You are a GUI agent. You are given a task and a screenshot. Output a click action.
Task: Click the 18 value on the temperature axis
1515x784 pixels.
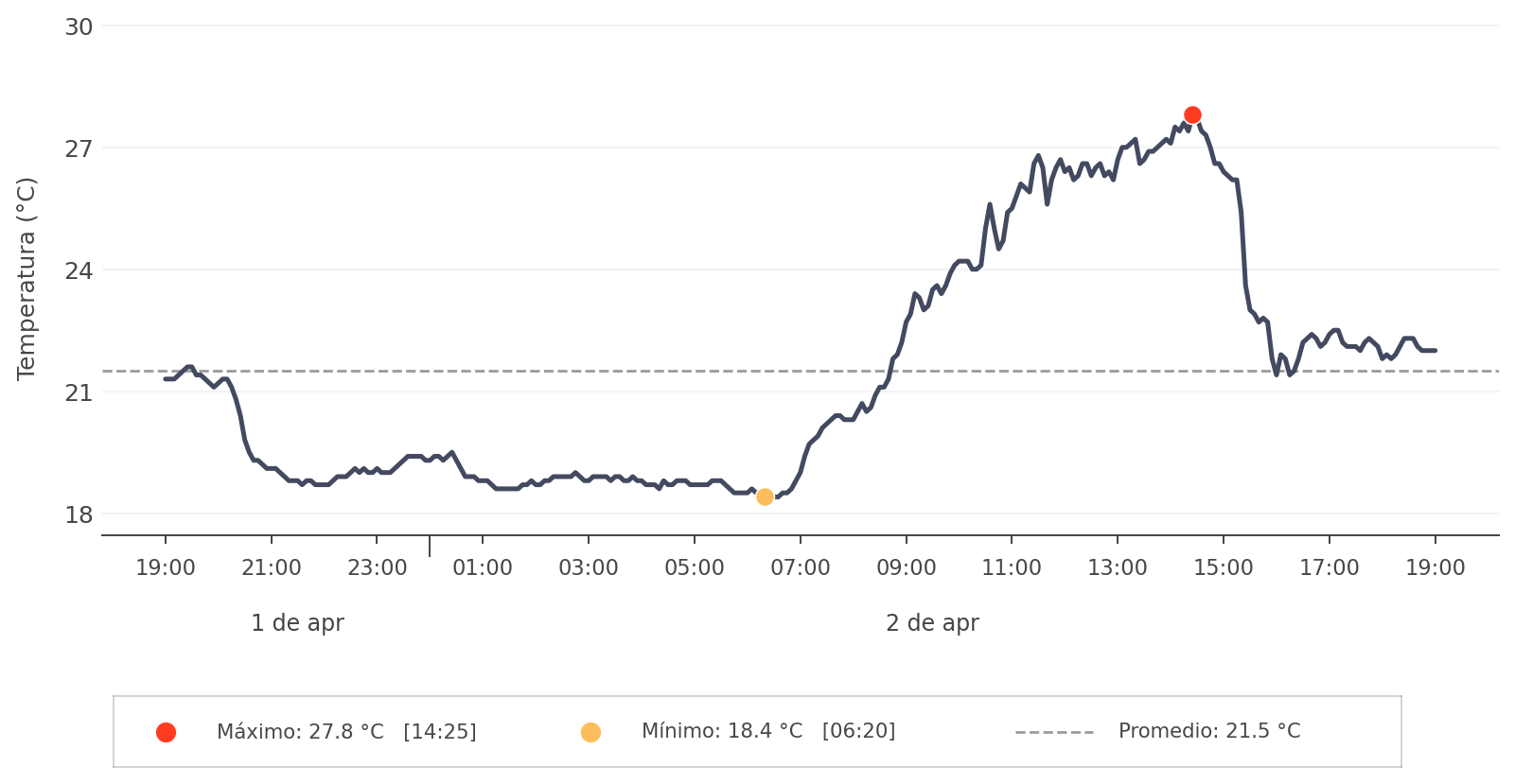point(79,515)
